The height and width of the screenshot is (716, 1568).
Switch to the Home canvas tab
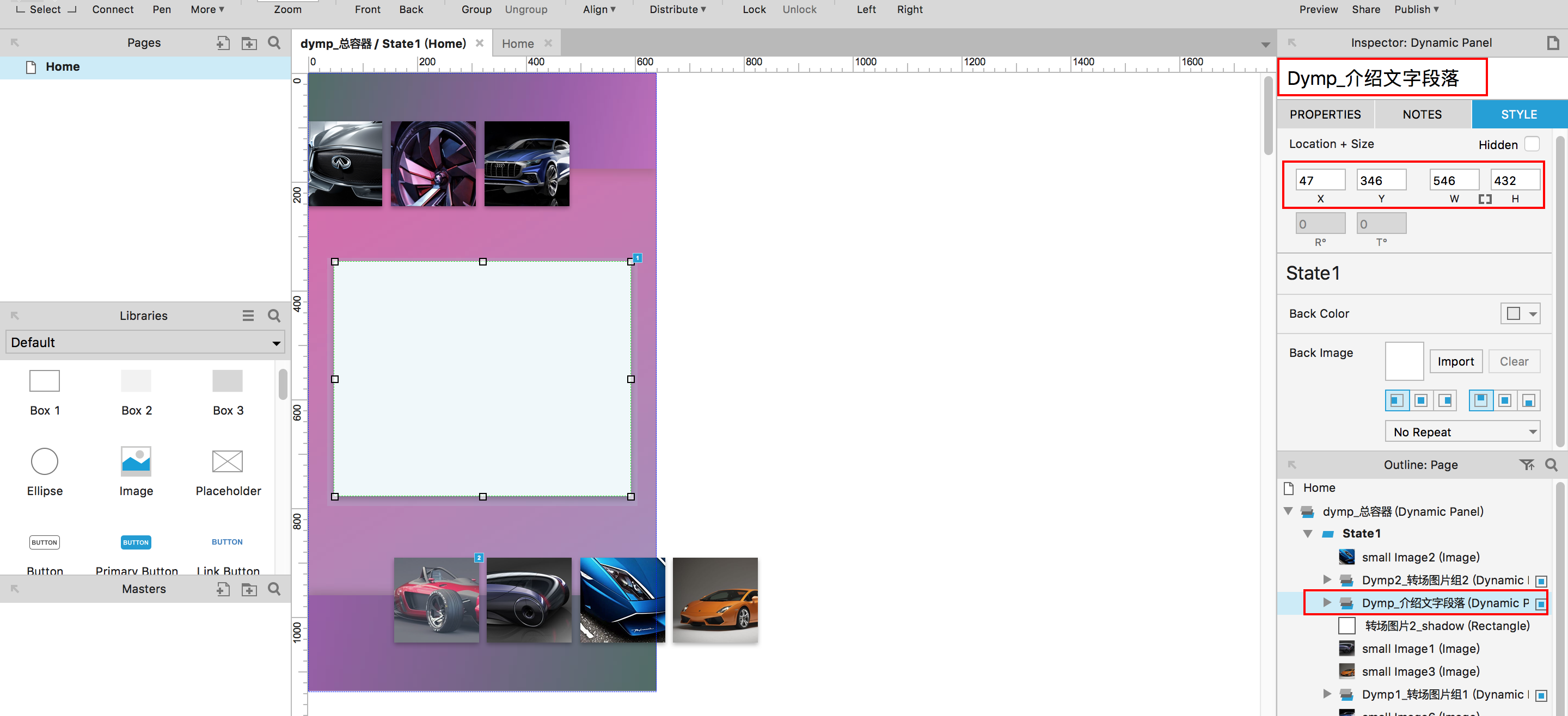click(517, 44)
